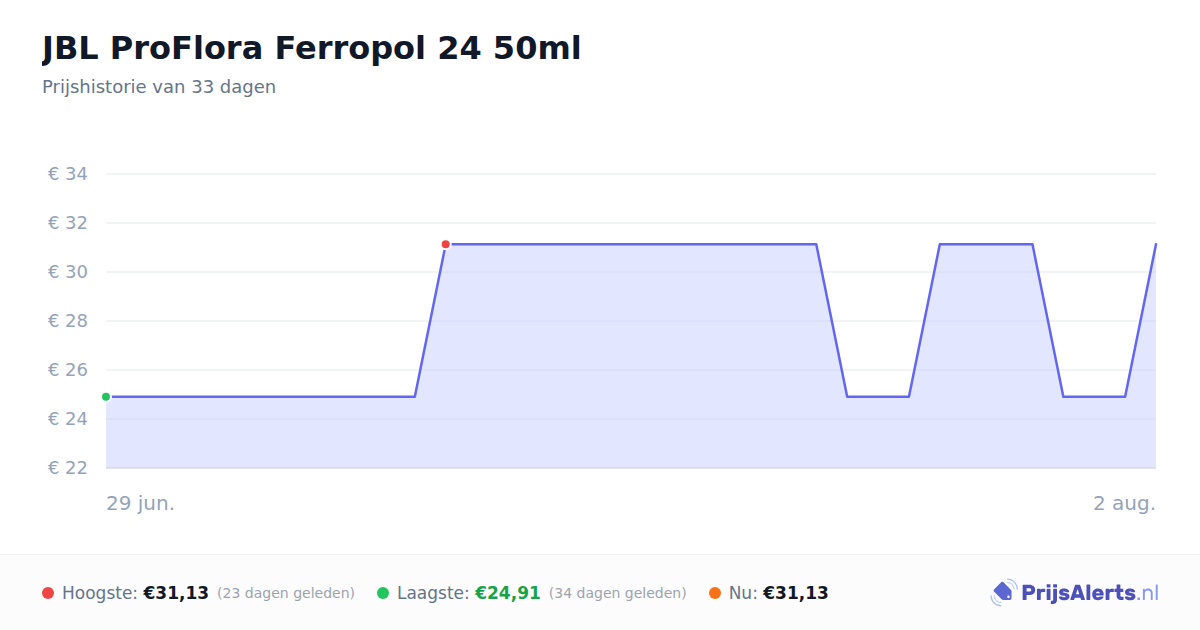The image size is (1200, 630).
Task: Click the 34 dagen geleden text
Action: click(x=618, y=593)
